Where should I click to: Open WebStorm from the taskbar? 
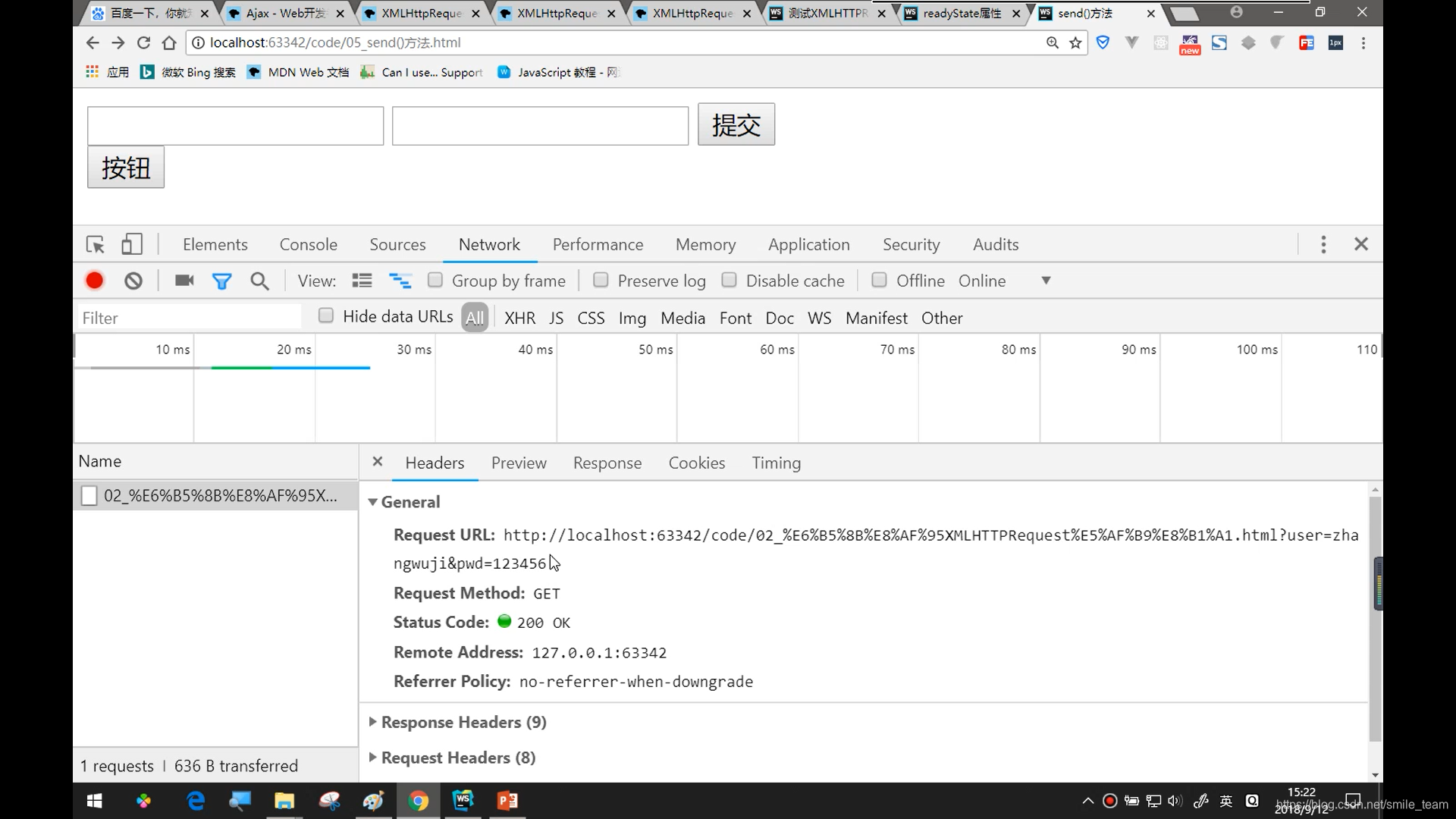463,801
